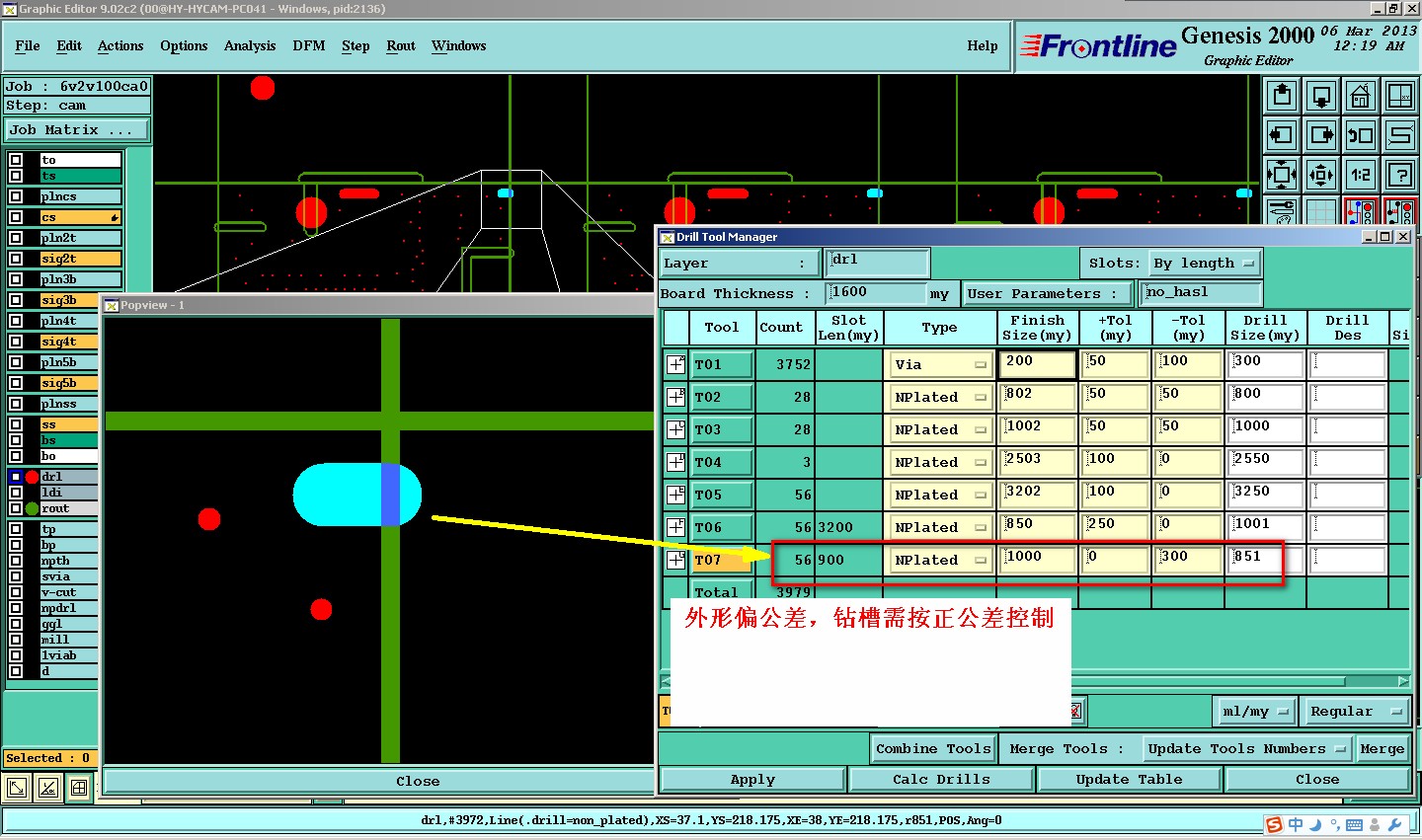Close the Popview window with its Close button
This screenshot has height=840, width=1422.
(418, 781)
